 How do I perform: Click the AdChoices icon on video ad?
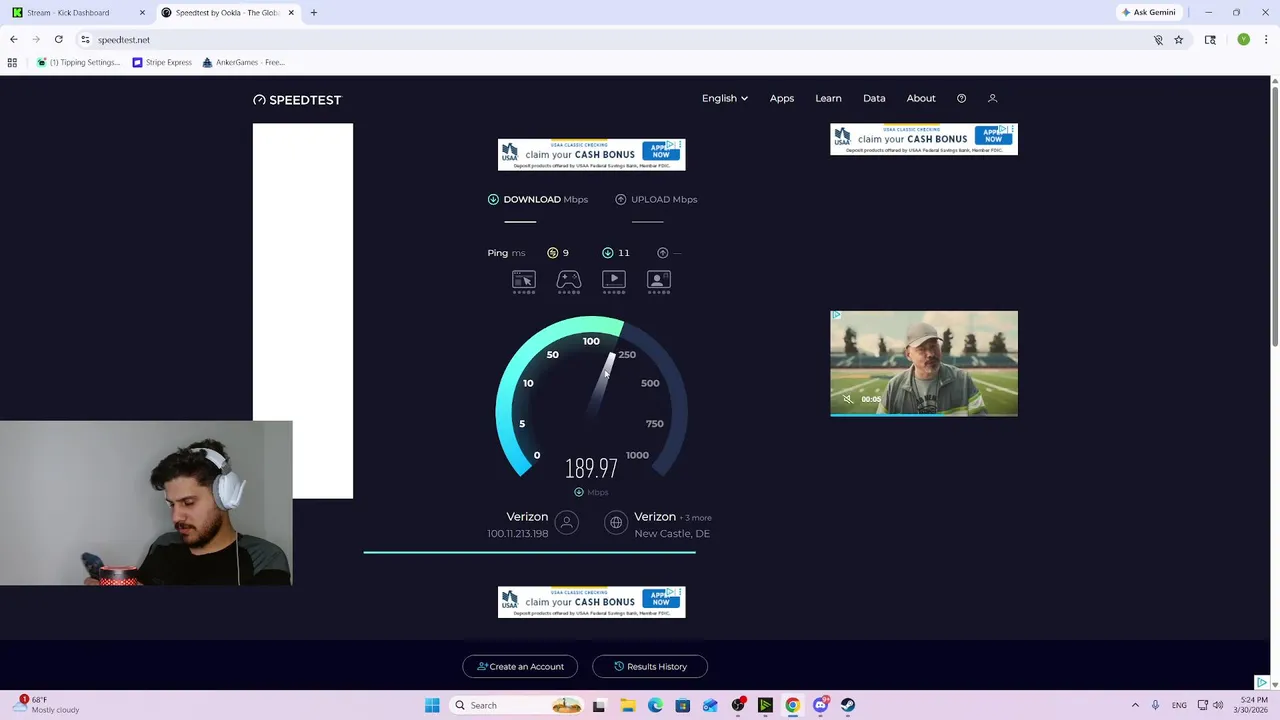[x=836, y=316]
